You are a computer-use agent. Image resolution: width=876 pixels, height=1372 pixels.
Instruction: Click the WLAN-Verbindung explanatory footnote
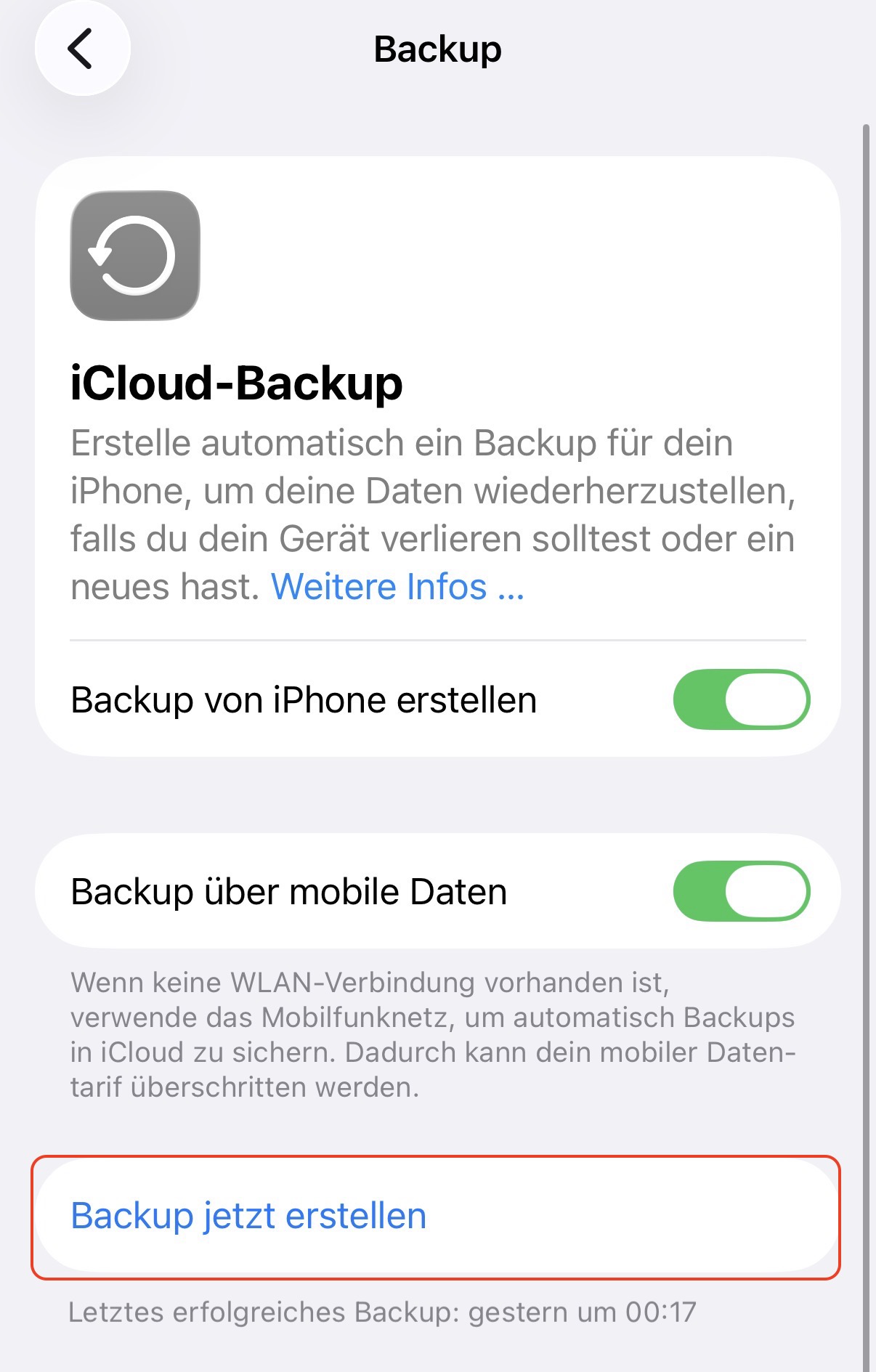tap(433, 1035)
